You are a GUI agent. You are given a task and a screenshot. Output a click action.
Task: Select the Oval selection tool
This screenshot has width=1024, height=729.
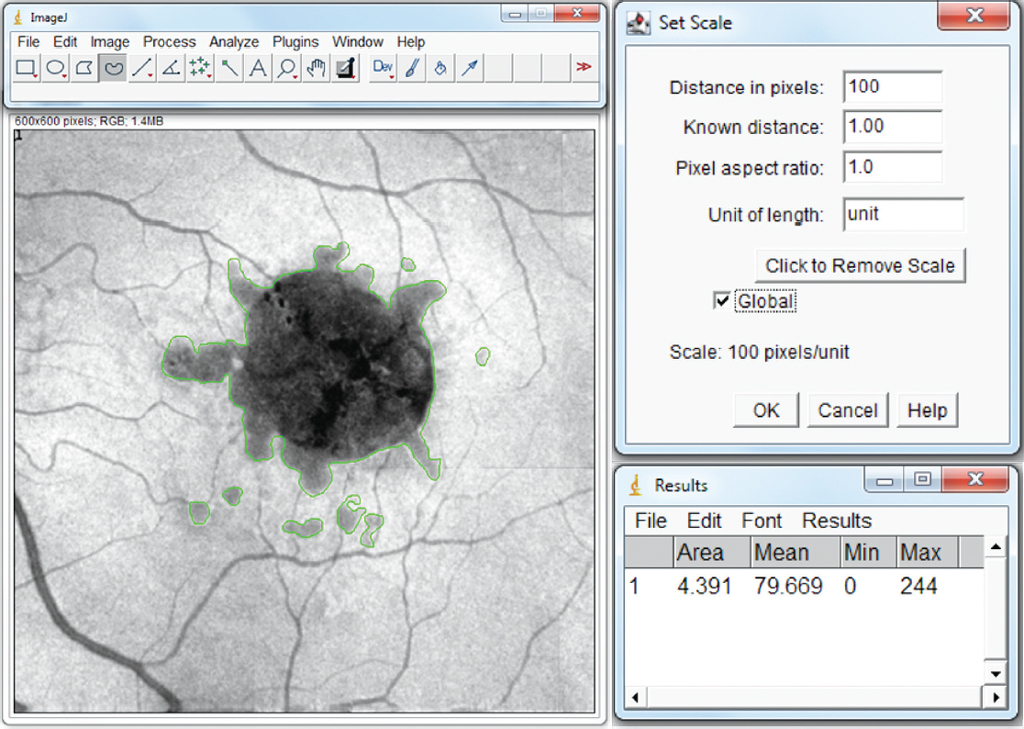pos(56,68)
